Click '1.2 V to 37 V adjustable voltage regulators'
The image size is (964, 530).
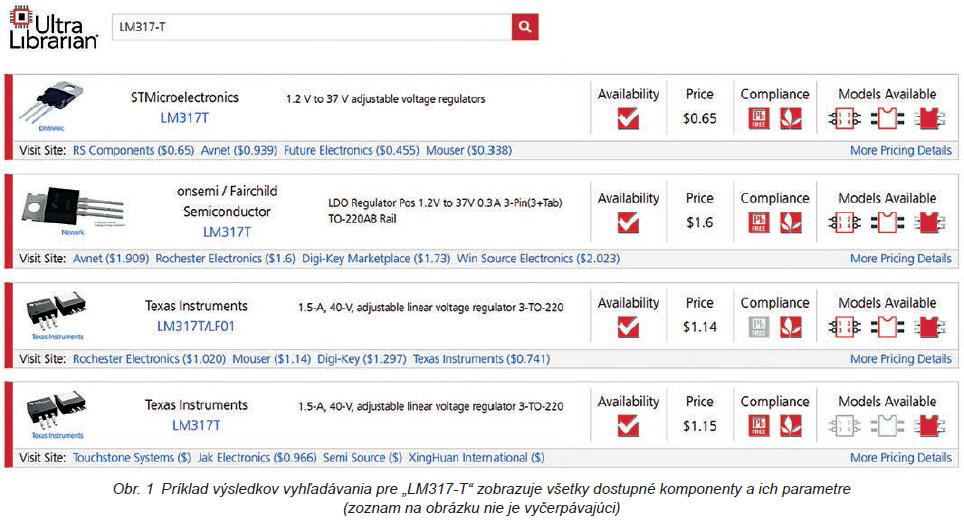385,99
